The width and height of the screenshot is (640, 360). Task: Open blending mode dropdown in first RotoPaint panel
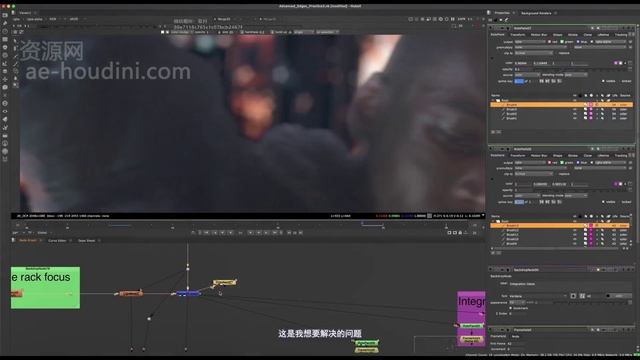pyautogui.click(x=576, y=75)
